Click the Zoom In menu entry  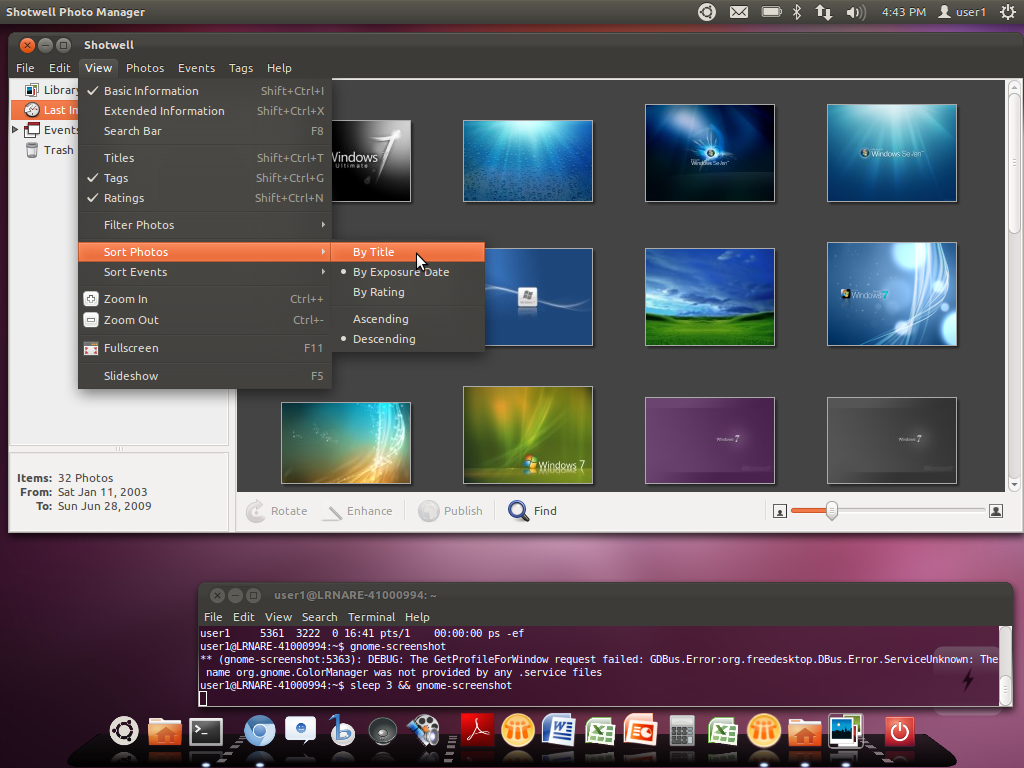click(204, 298)
